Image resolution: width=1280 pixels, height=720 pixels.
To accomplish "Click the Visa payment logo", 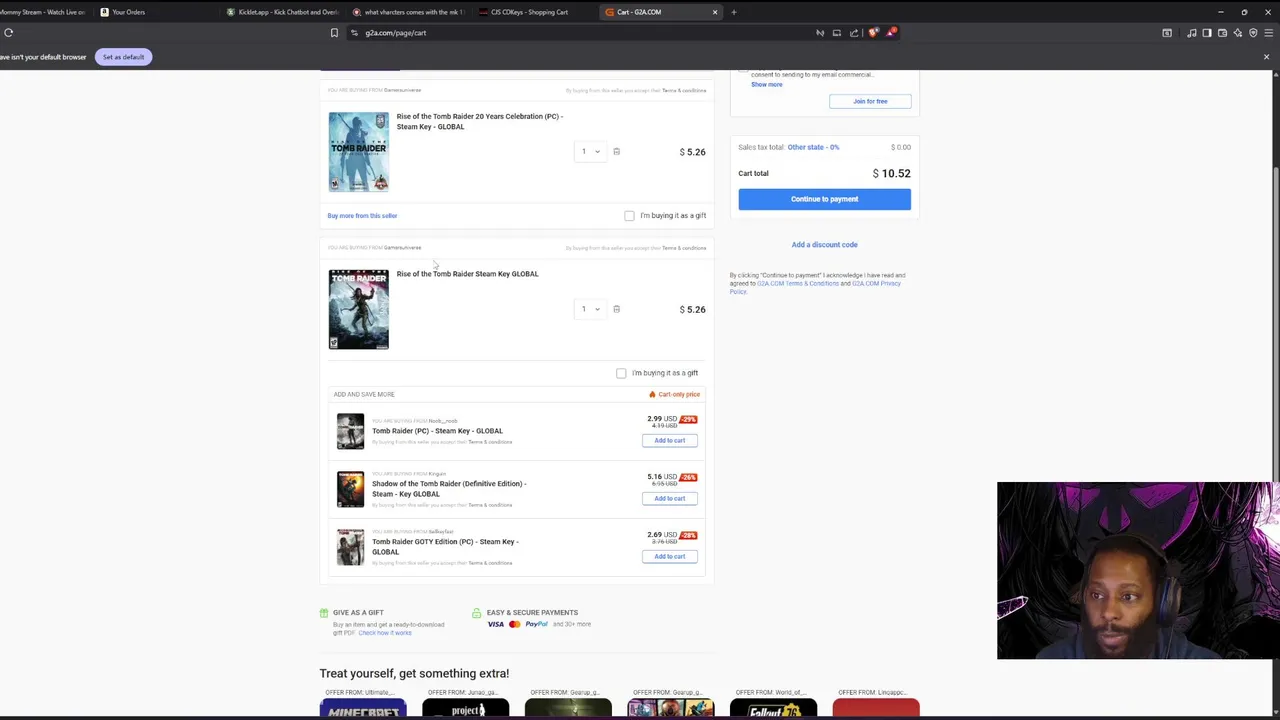I will (496, 624).
